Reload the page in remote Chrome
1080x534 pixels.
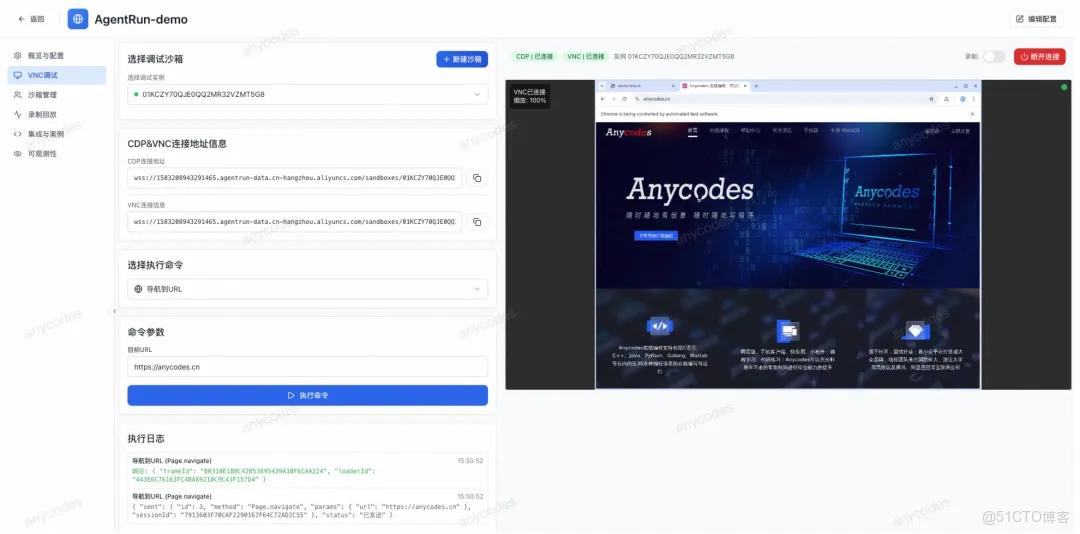click(624, 99)
